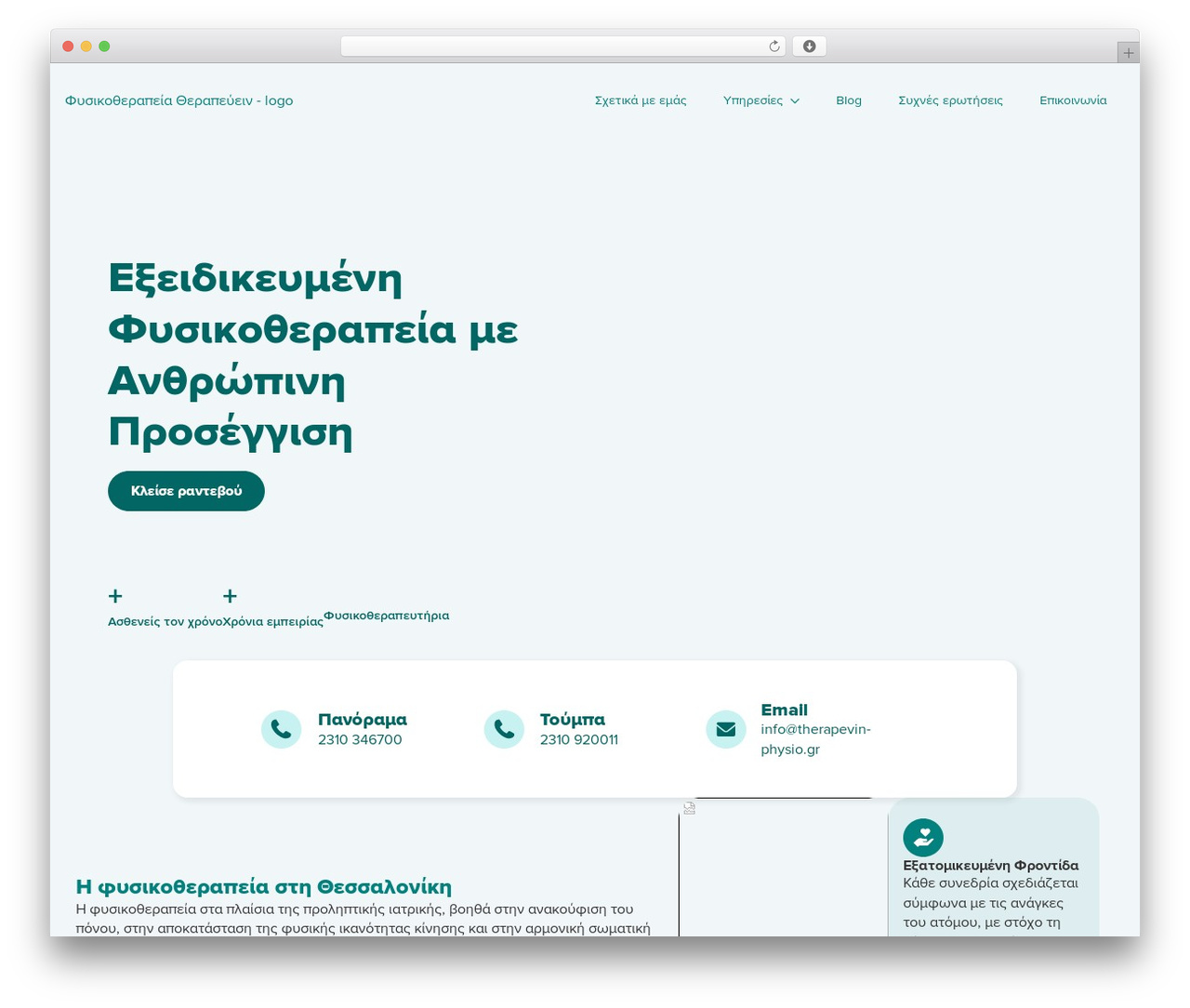Click the broken image placeholder icon
This screenshot has height=1008, width=1190.
pyautogui.click(x=689, y=808)
